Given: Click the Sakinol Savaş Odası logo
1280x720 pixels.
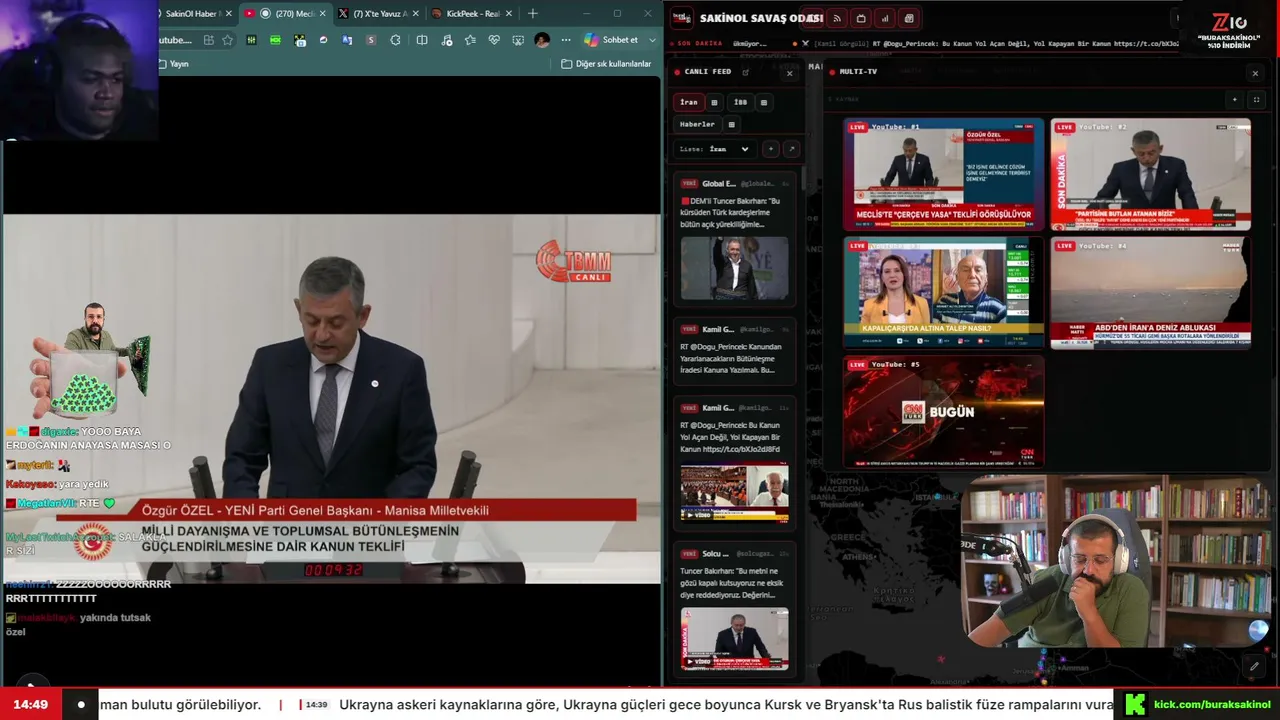Looking at the screenshot, I should pos(681,18).
